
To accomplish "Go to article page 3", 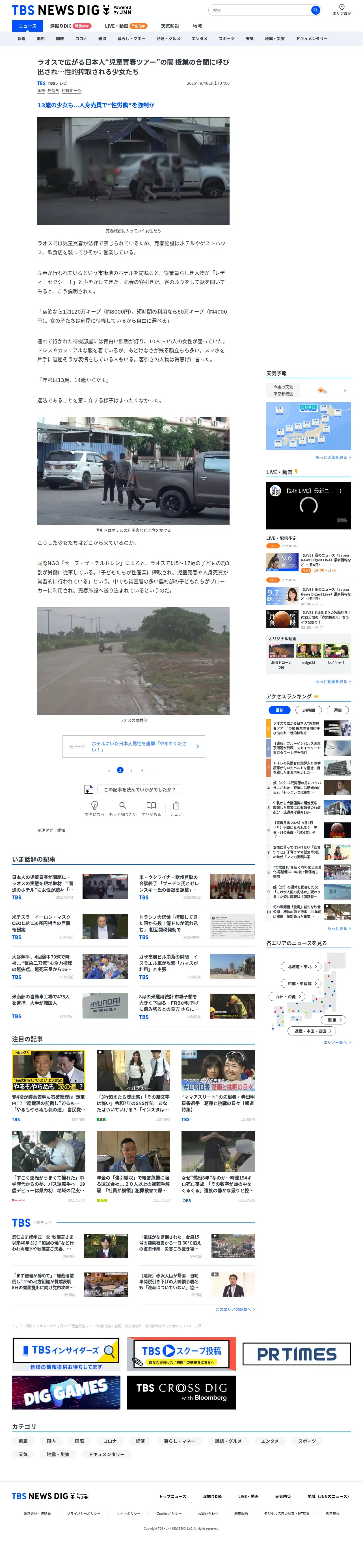I will coord(131,770).
